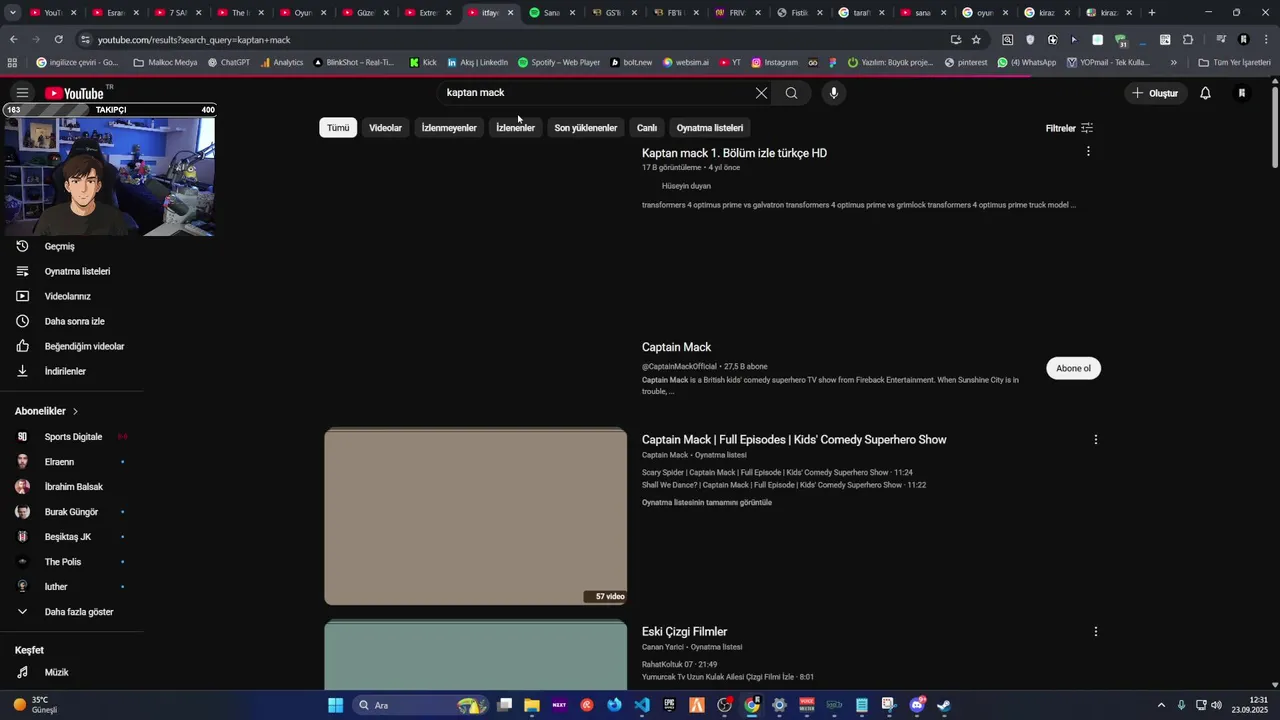Open Scary Spider episode in playlist

(x=777, y=472)
